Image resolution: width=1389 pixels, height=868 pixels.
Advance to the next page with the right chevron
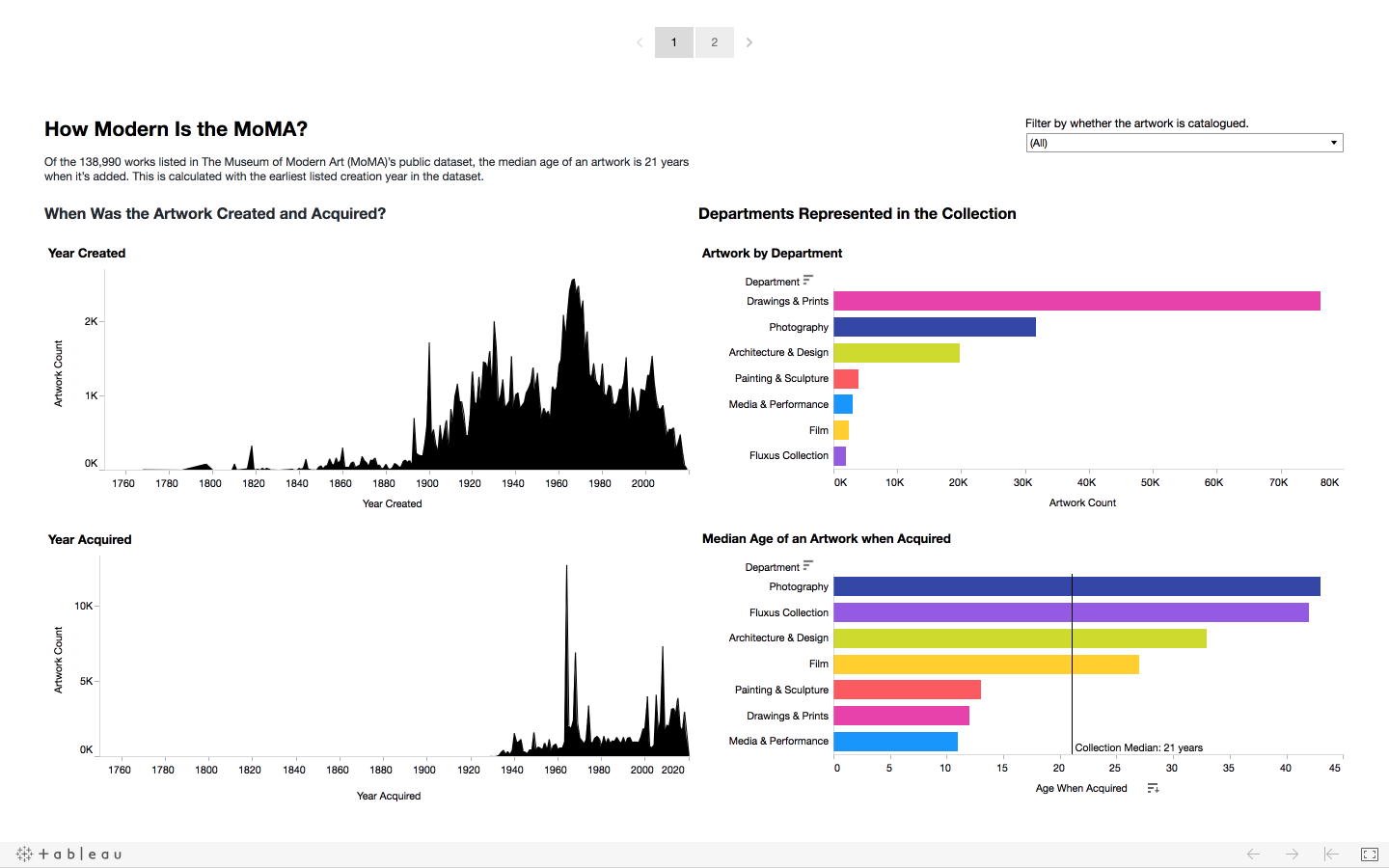pos(749,42)
